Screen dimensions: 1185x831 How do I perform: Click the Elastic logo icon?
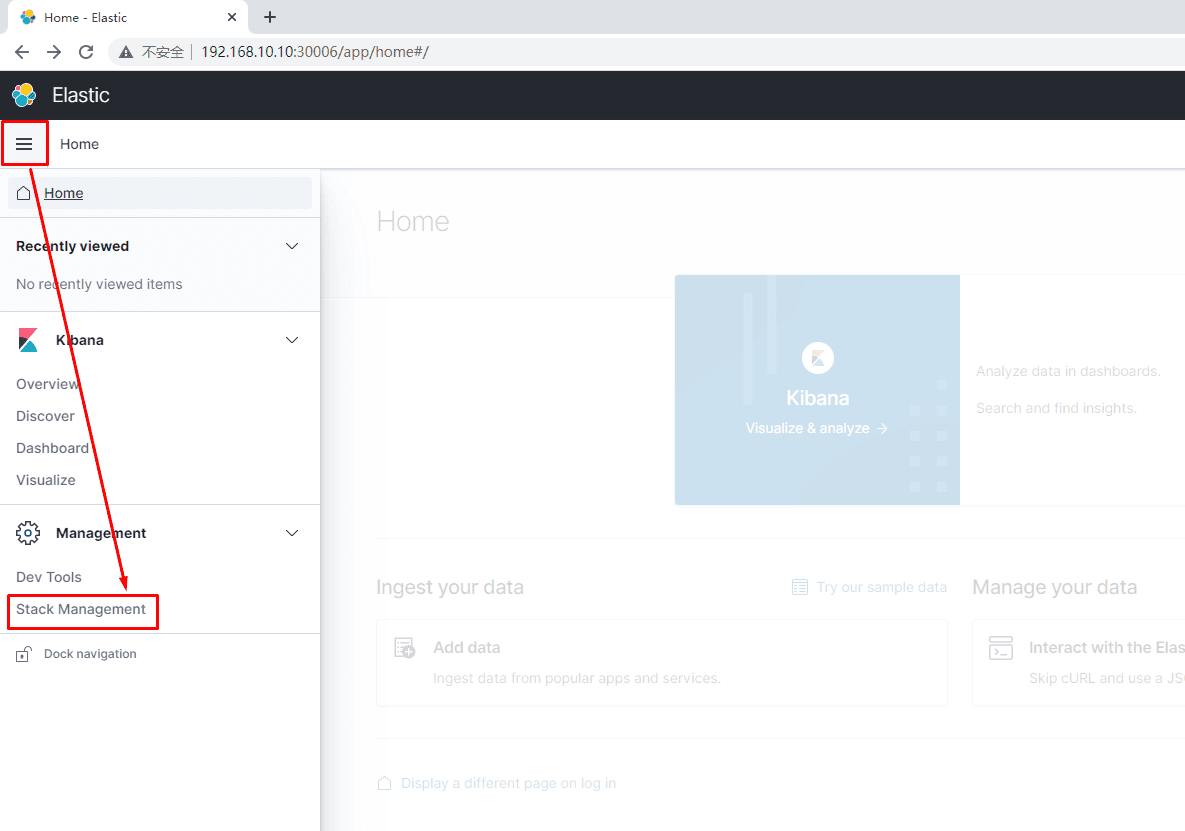point(24,95)
